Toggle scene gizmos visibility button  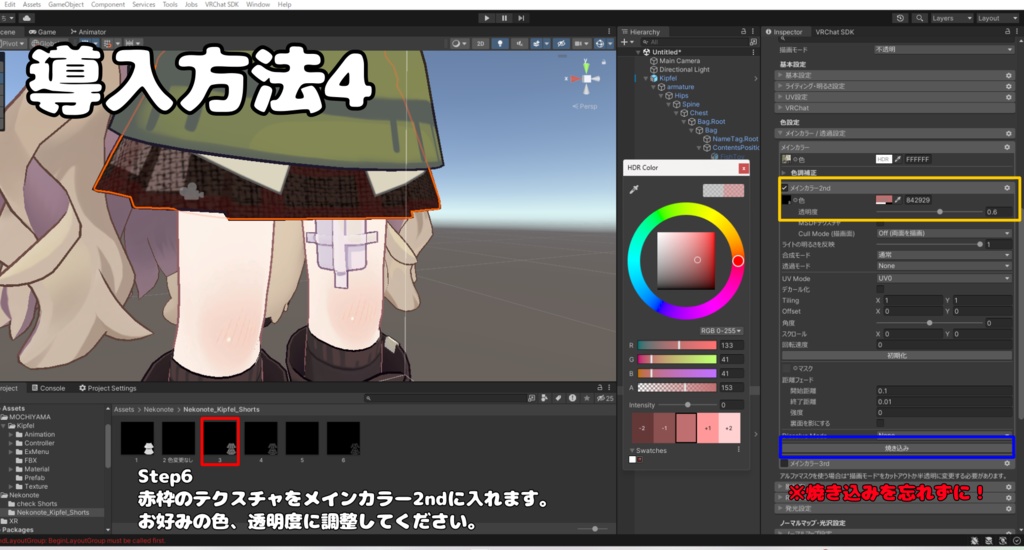coord(602,44)
